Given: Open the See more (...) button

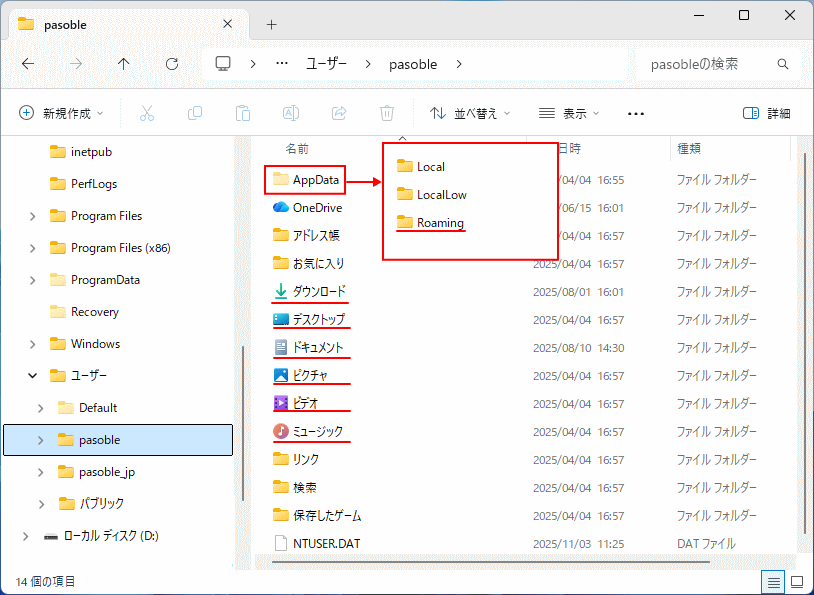Looking at the screenshot, I should [635, 113].
